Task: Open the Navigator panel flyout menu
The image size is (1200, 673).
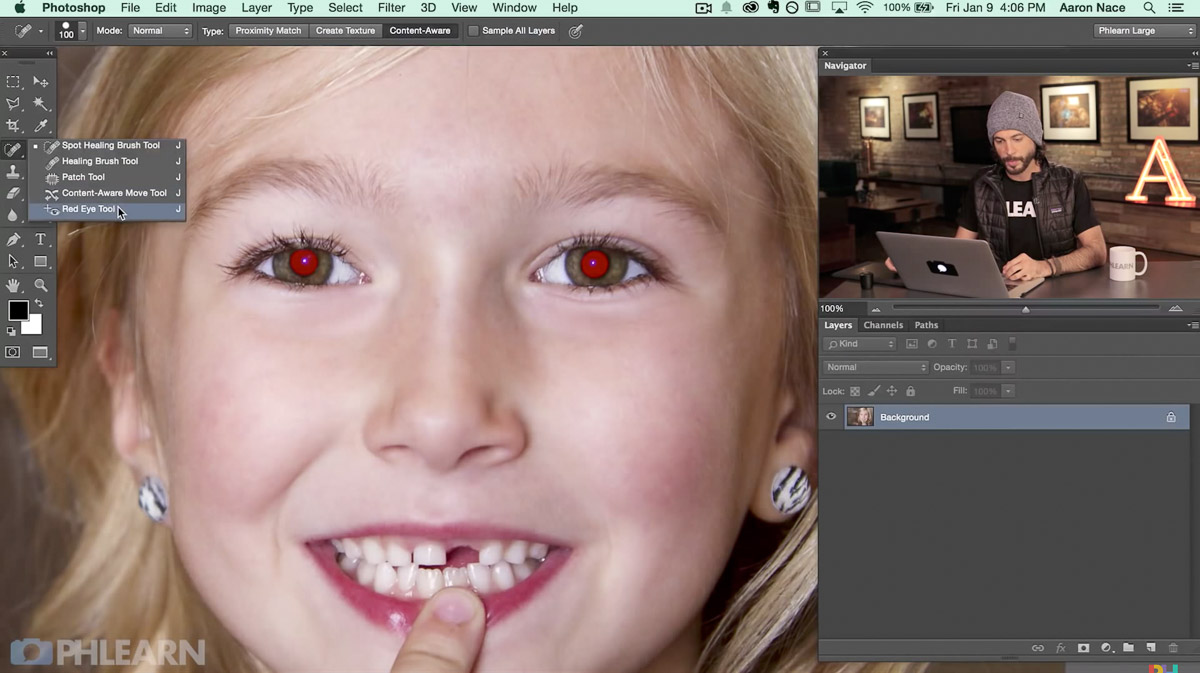Action: [x=1192, y=65]
